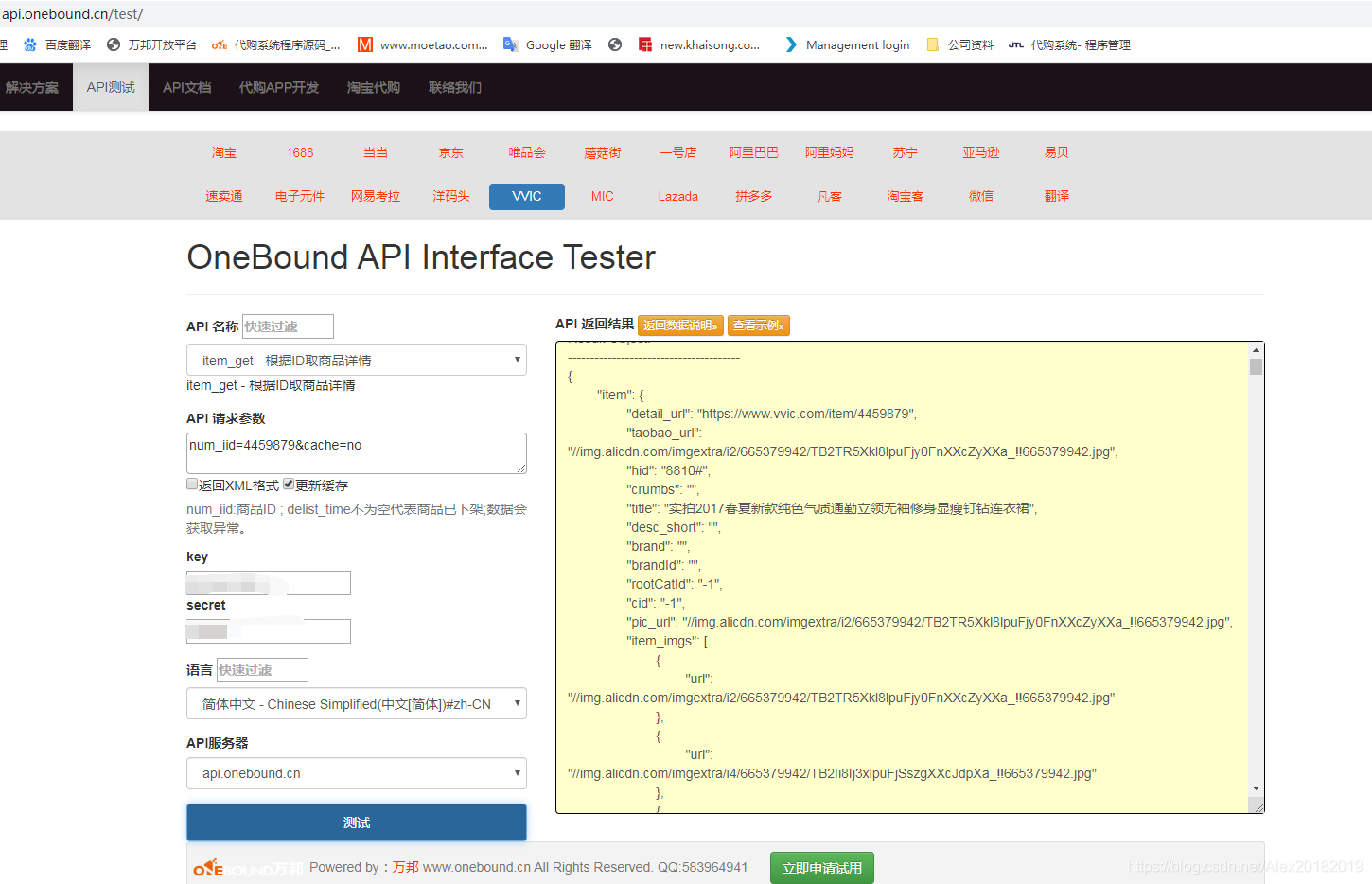Choose the 阿里巴巴 platform
This screenshot has height=884, width=1372.
coord(754,152)
